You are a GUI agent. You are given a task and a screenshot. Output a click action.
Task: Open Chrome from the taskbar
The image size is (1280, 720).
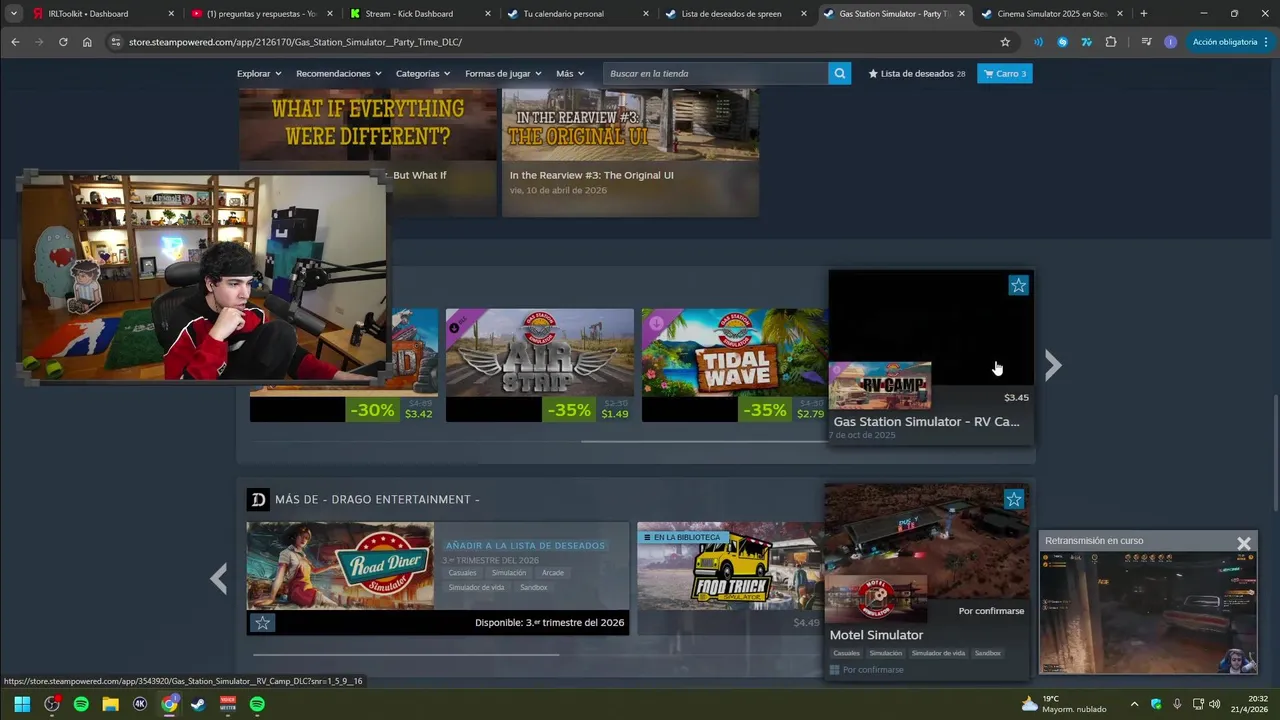point(169,704)
